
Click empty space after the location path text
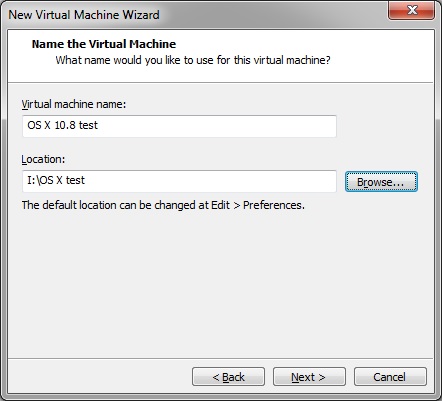coord(210,181)
